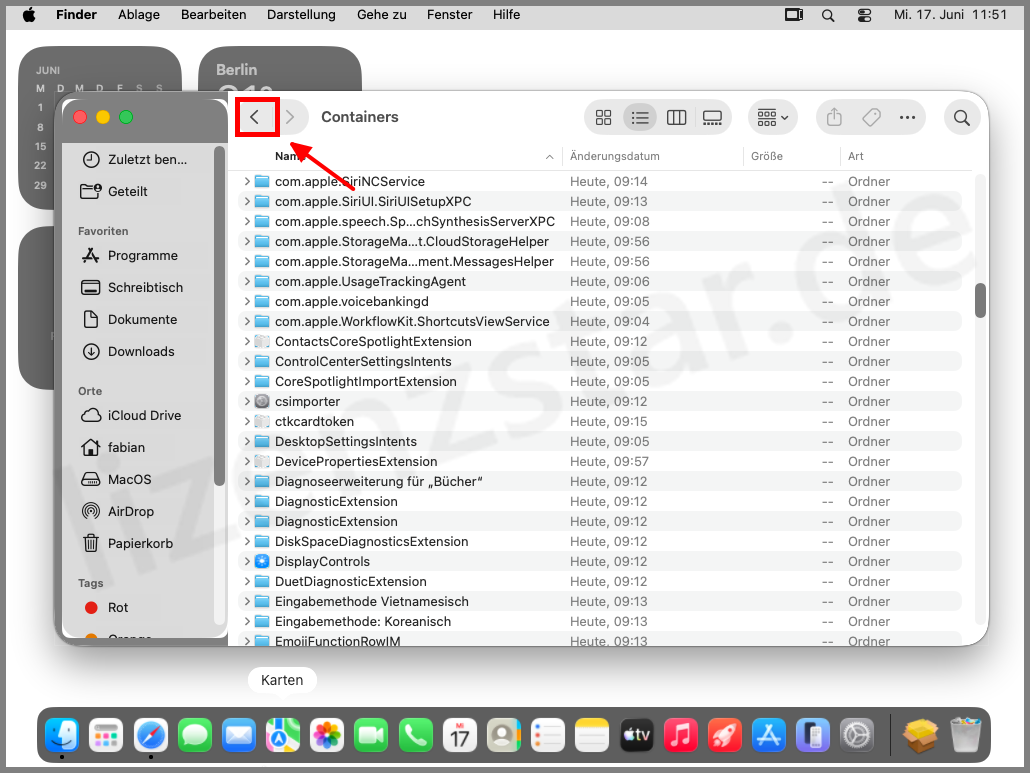Go back with the left chevron button
The image size is (1030, 773).
tap(255, 118)
